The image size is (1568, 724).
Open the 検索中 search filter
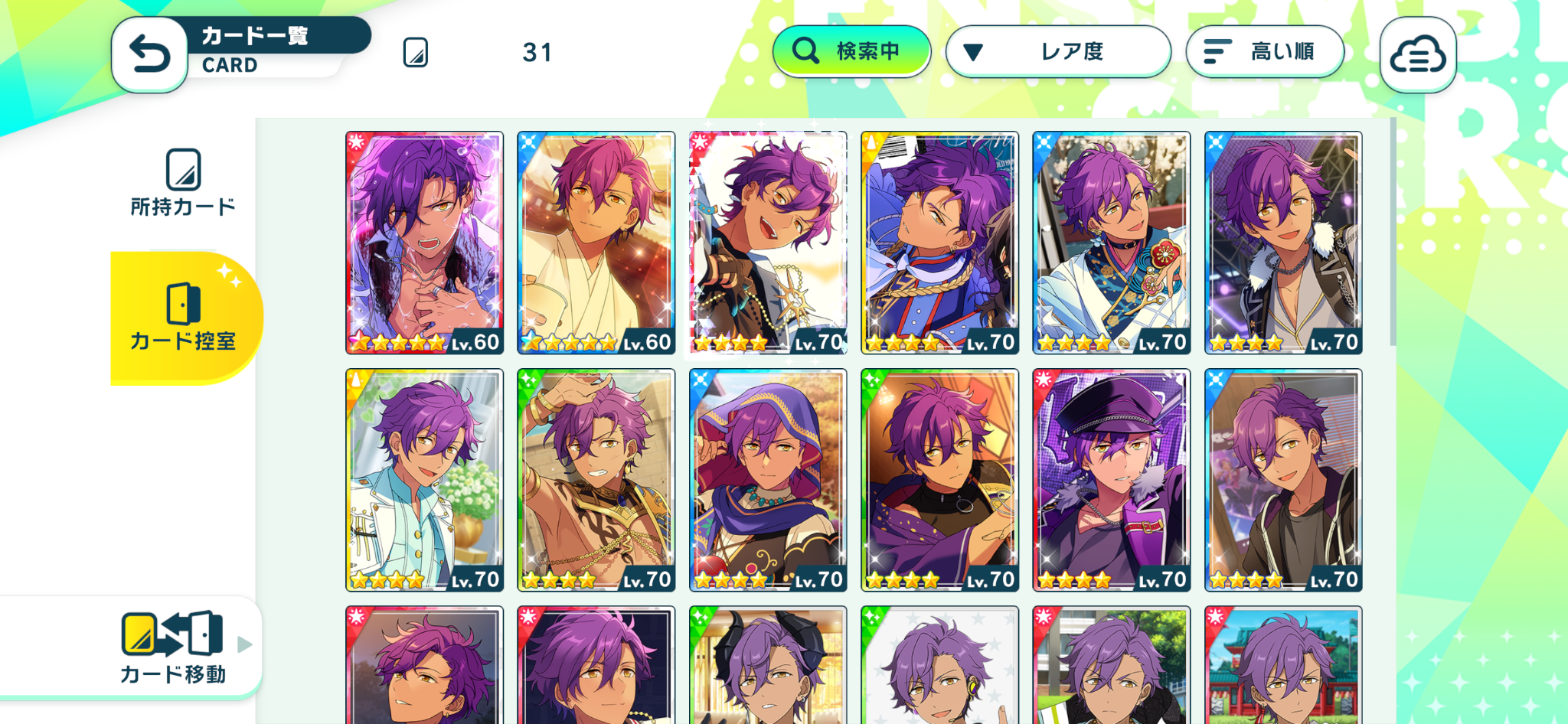pyautogui.click(x=851, y=51)
